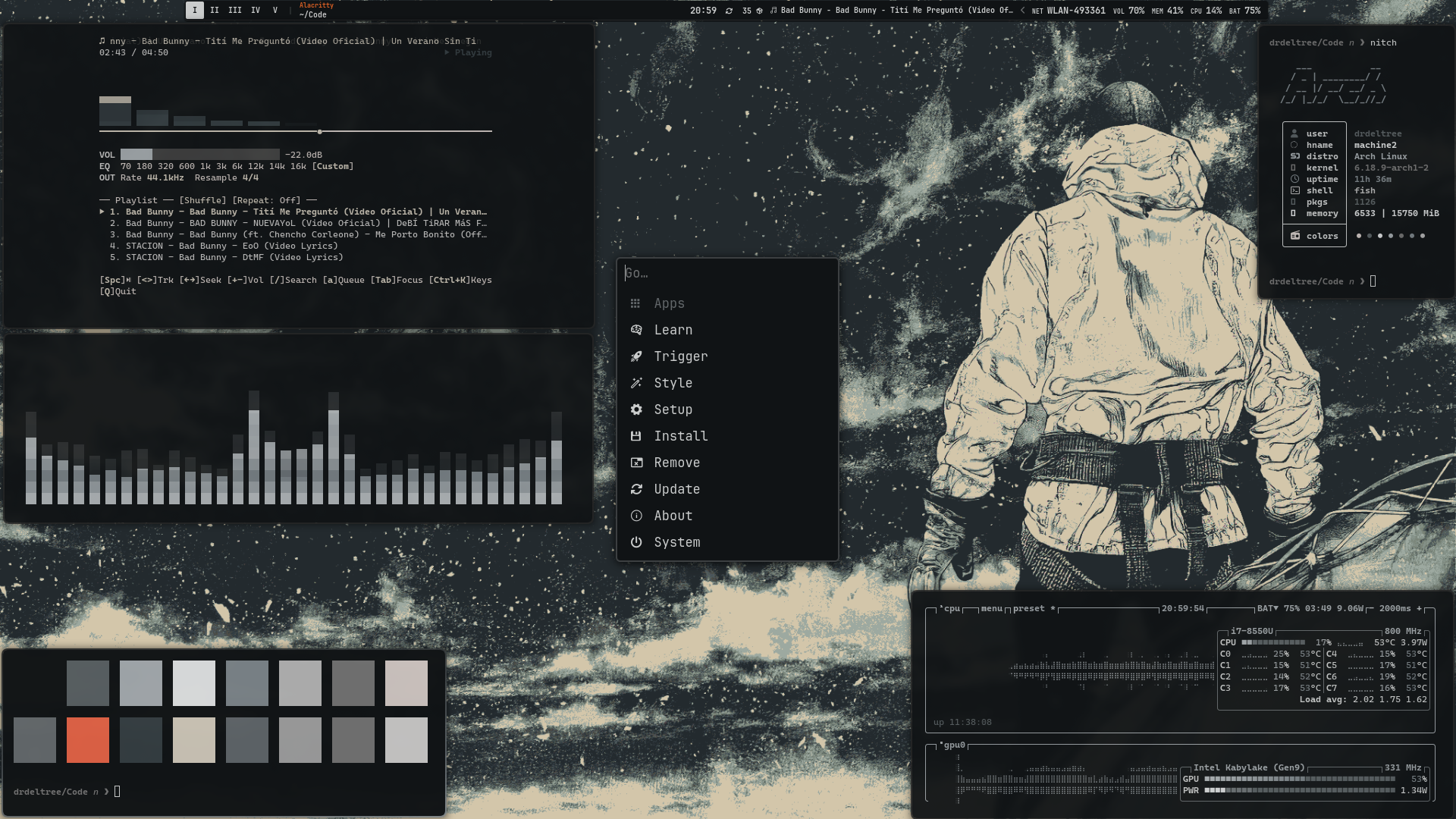Select the Update menu entry

click(x=676, y=489)
